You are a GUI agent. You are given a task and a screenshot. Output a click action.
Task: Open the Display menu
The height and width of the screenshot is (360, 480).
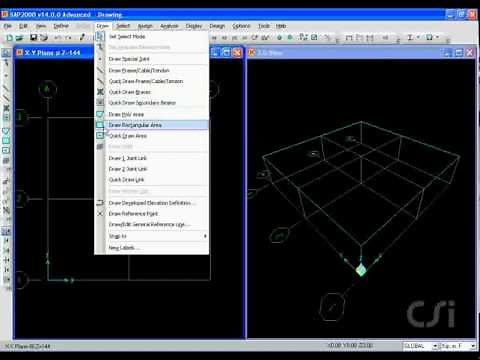[x=194, y=26]
